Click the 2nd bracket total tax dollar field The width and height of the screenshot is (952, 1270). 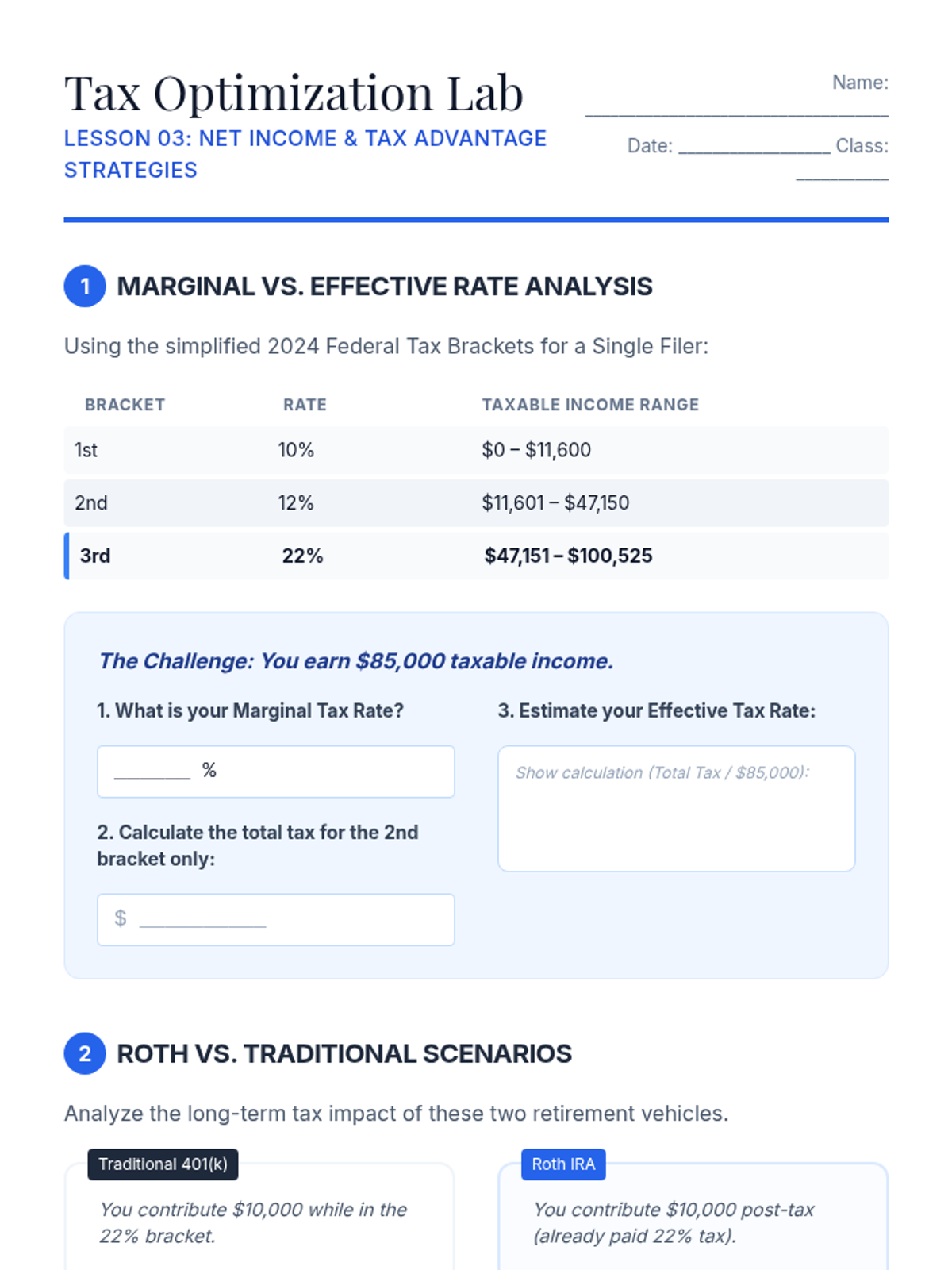point(275,920)
